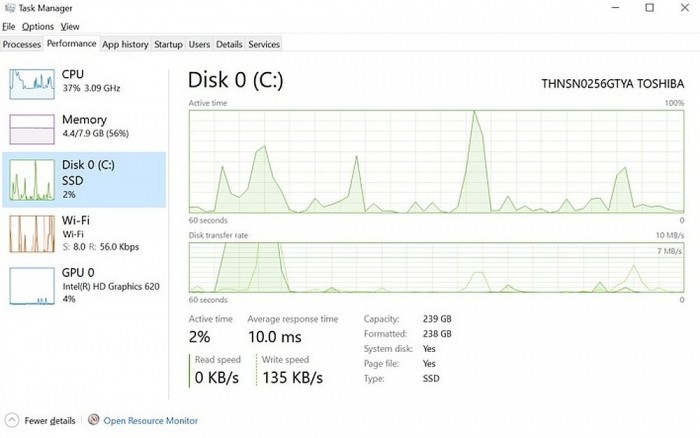Screen dimensions: 700x438
Task: Open the View menu
Action: (x=69, y=26)
